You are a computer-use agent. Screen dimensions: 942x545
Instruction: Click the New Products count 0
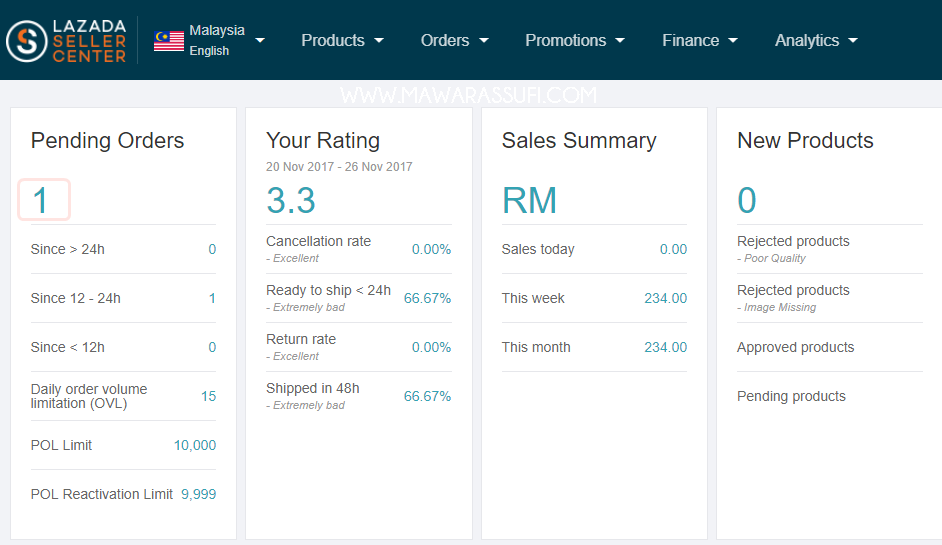(x=747, y=200)
